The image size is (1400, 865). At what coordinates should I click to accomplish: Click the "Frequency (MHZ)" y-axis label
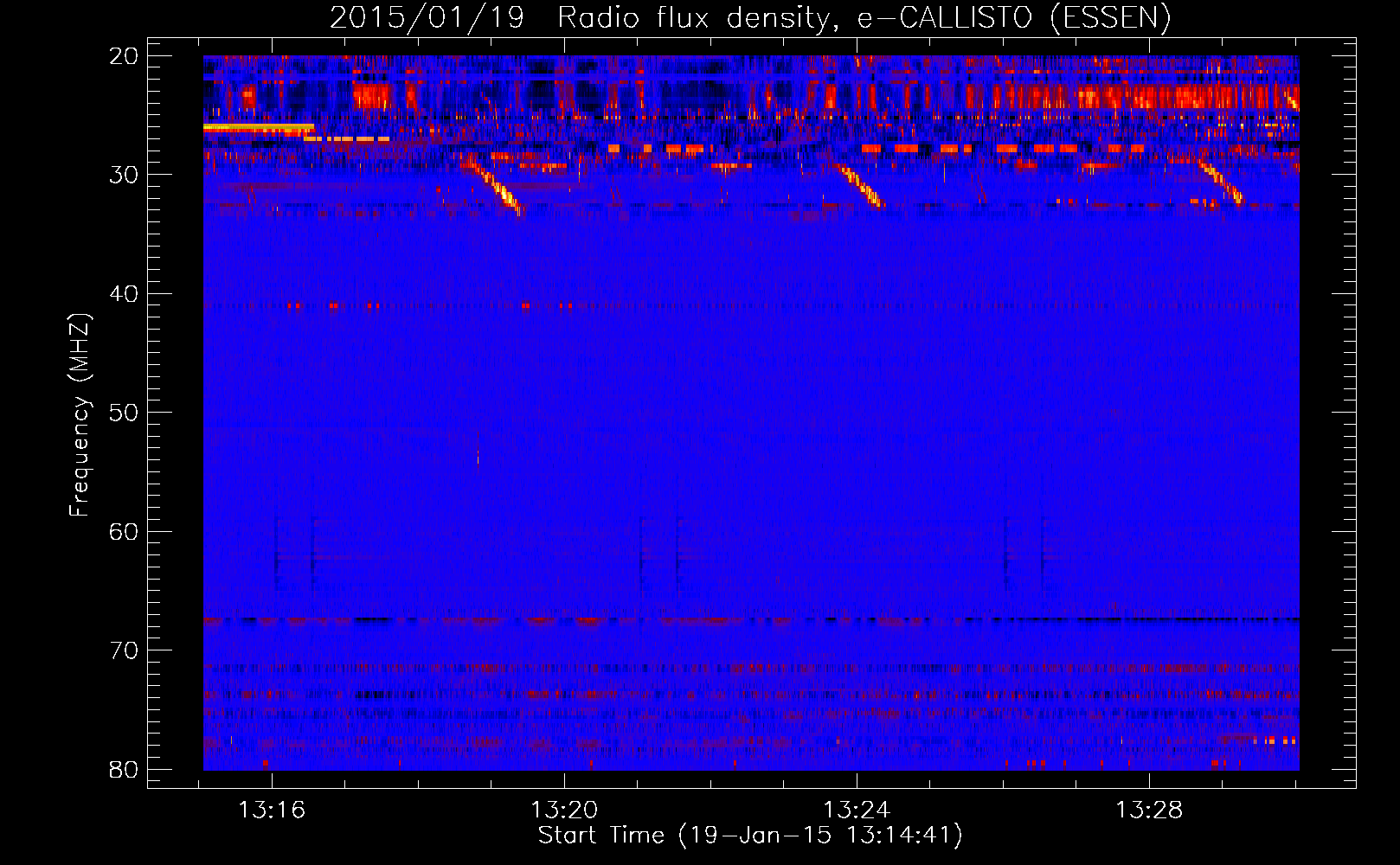[x=80, y=415]
